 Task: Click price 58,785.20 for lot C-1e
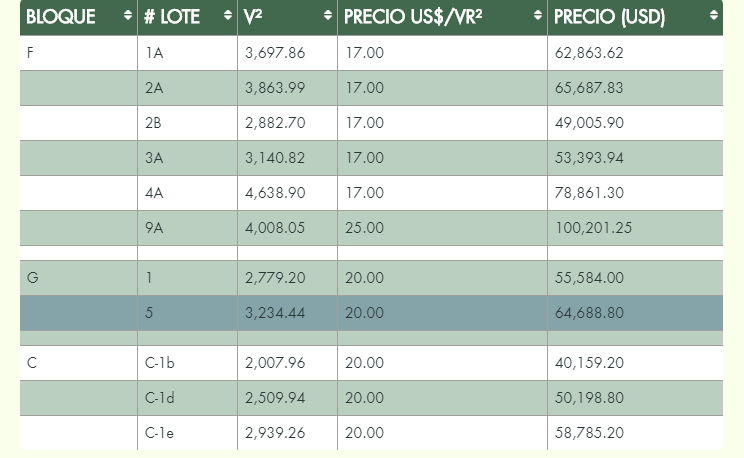coord(589,433)
